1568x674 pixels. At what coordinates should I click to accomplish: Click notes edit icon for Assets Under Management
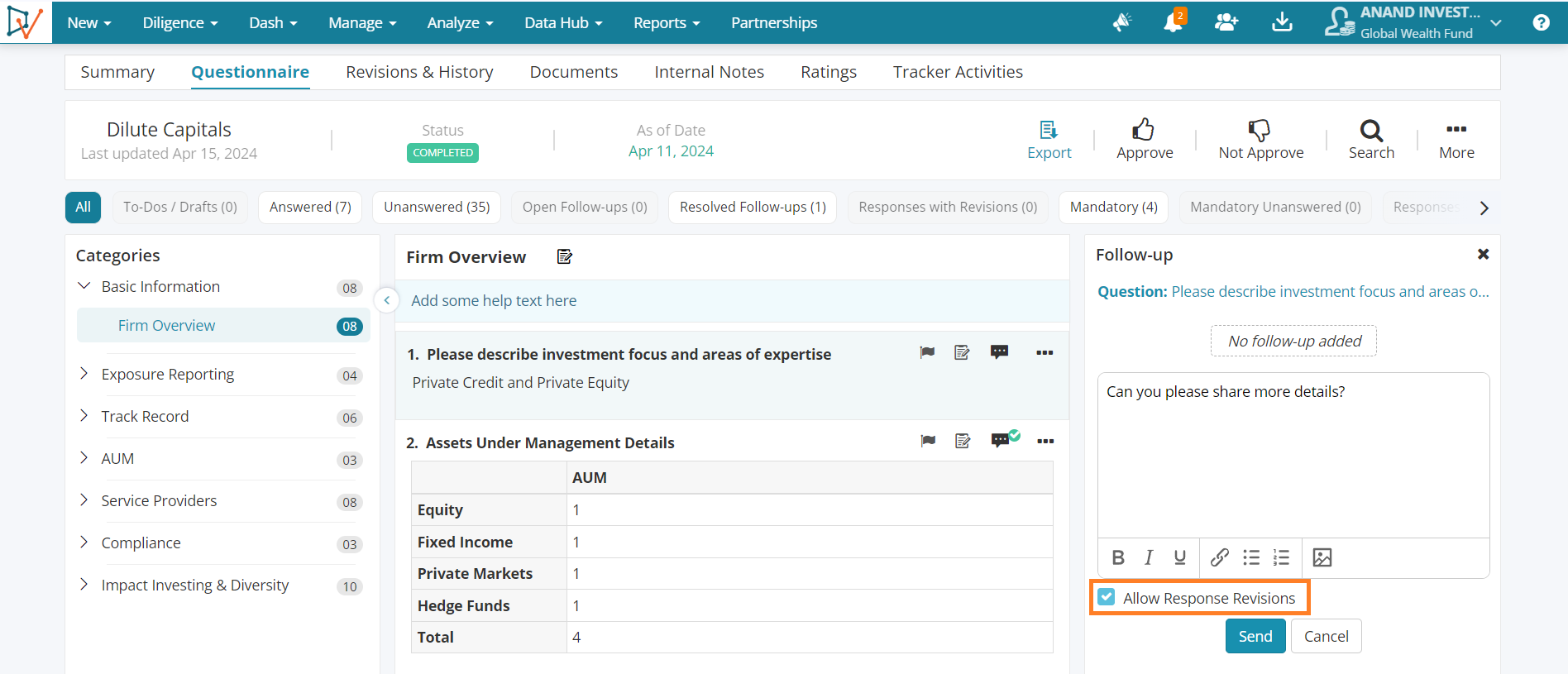coord(963,441)
